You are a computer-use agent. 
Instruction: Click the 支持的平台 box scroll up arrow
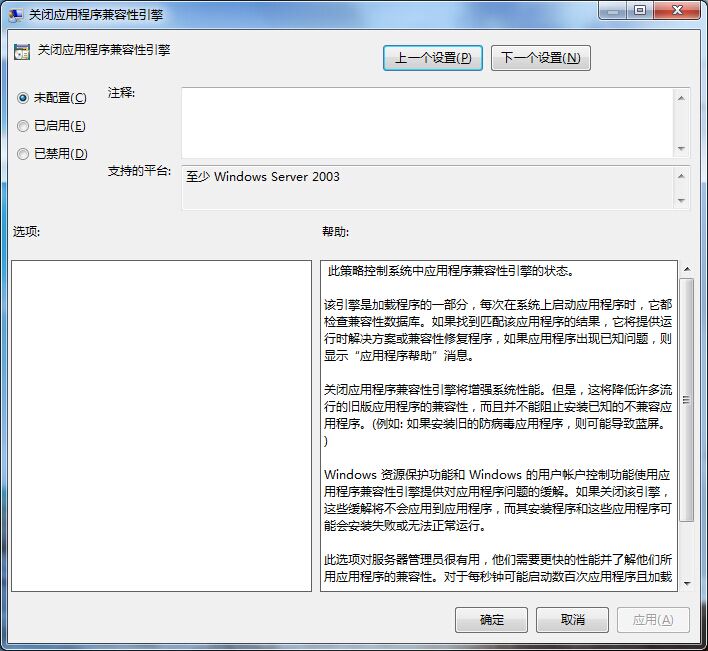pyautogui.click(x=681, y=176)
